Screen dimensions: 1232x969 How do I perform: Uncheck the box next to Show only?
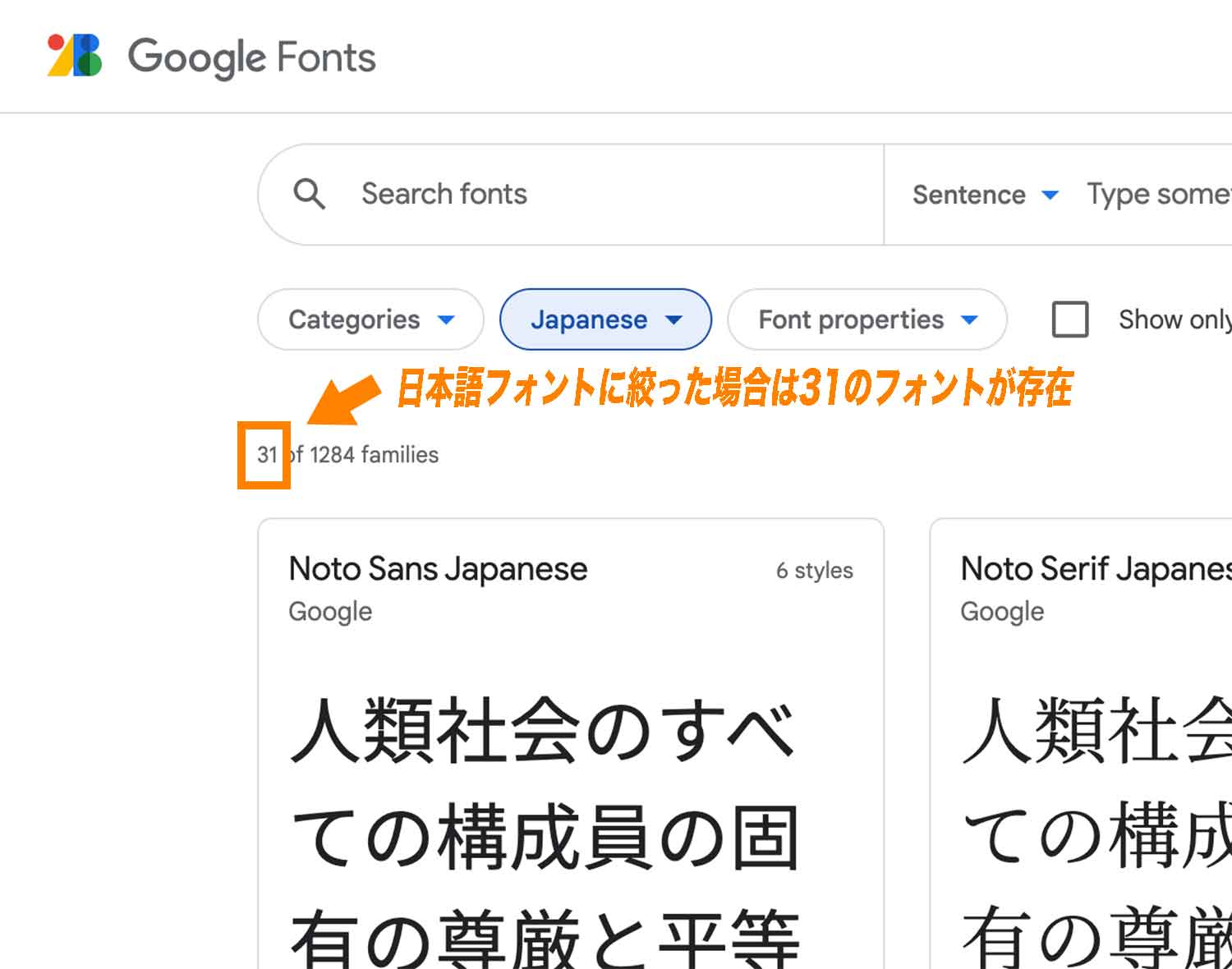1069,320
